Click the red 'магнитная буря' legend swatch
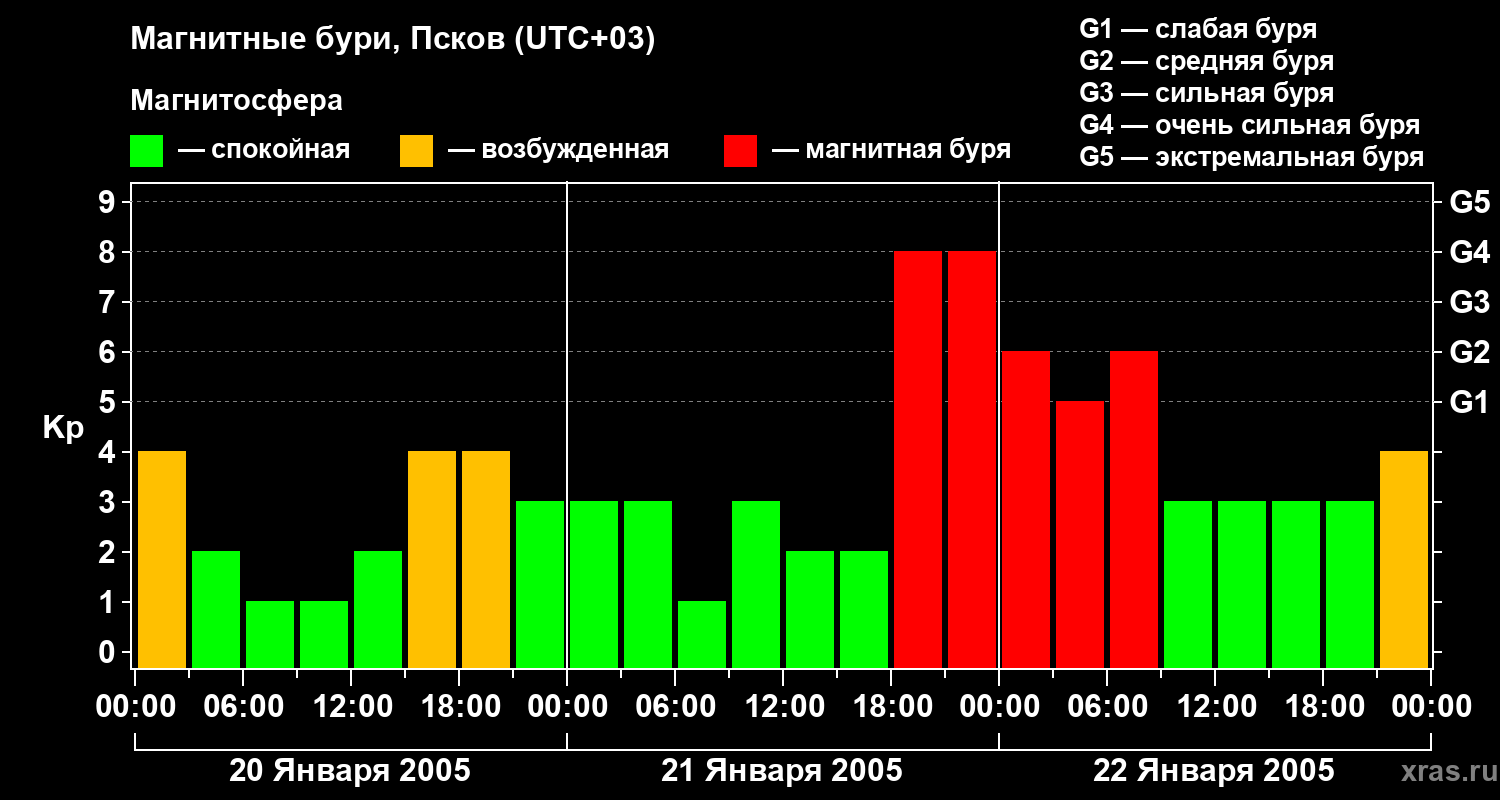Screen dimensions: 1500x800 click(x=740, y=151)
